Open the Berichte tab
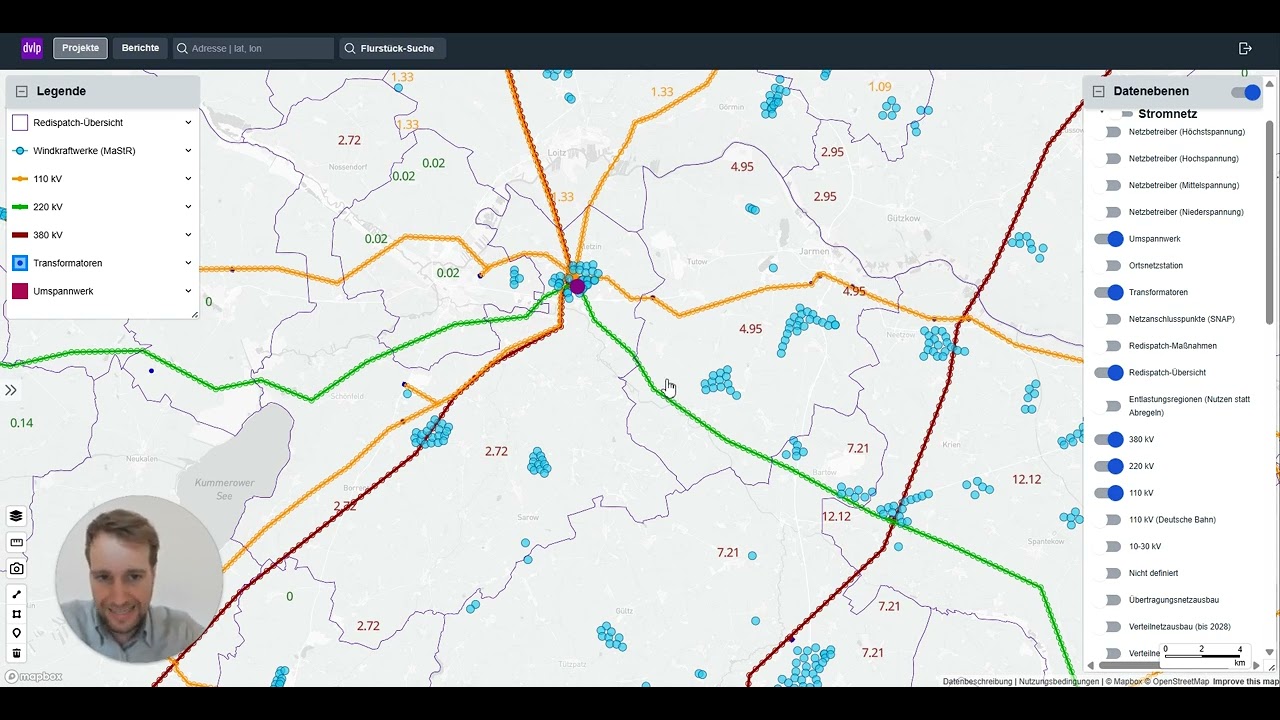This screenshot has height=720, width=1280. [140, 48]
